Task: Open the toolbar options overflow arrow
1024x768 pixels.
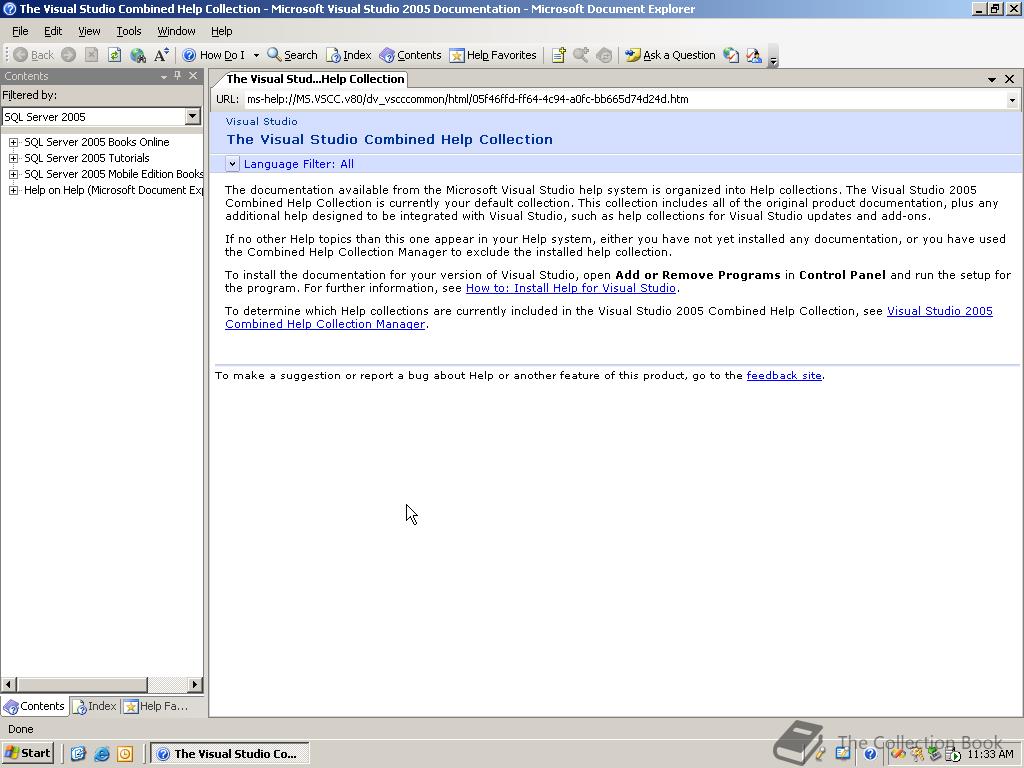Action: pyautogui.click(x=773, y=56)
